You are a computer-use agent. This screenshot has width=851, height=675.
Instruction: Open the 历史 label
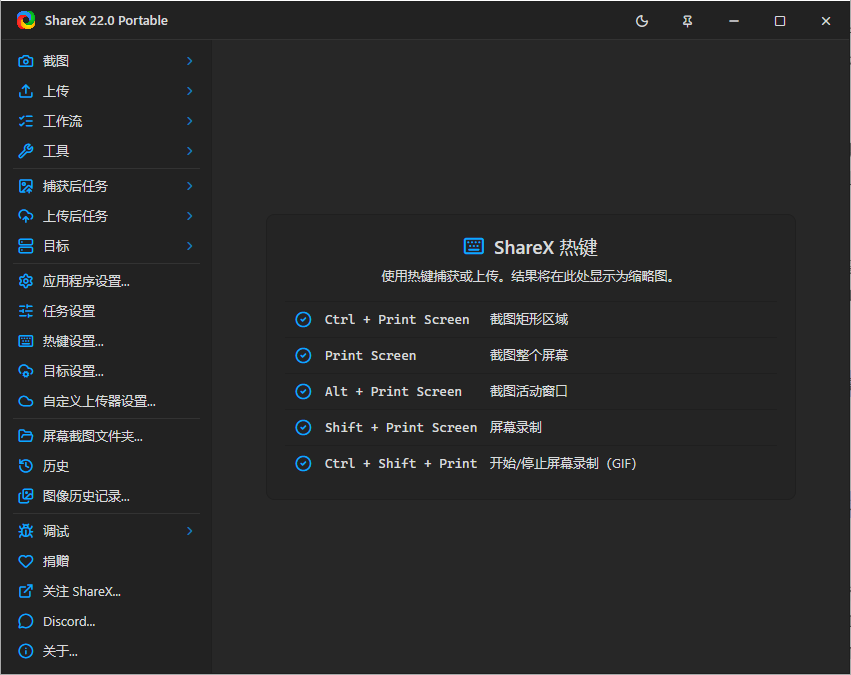coord(56,466)
